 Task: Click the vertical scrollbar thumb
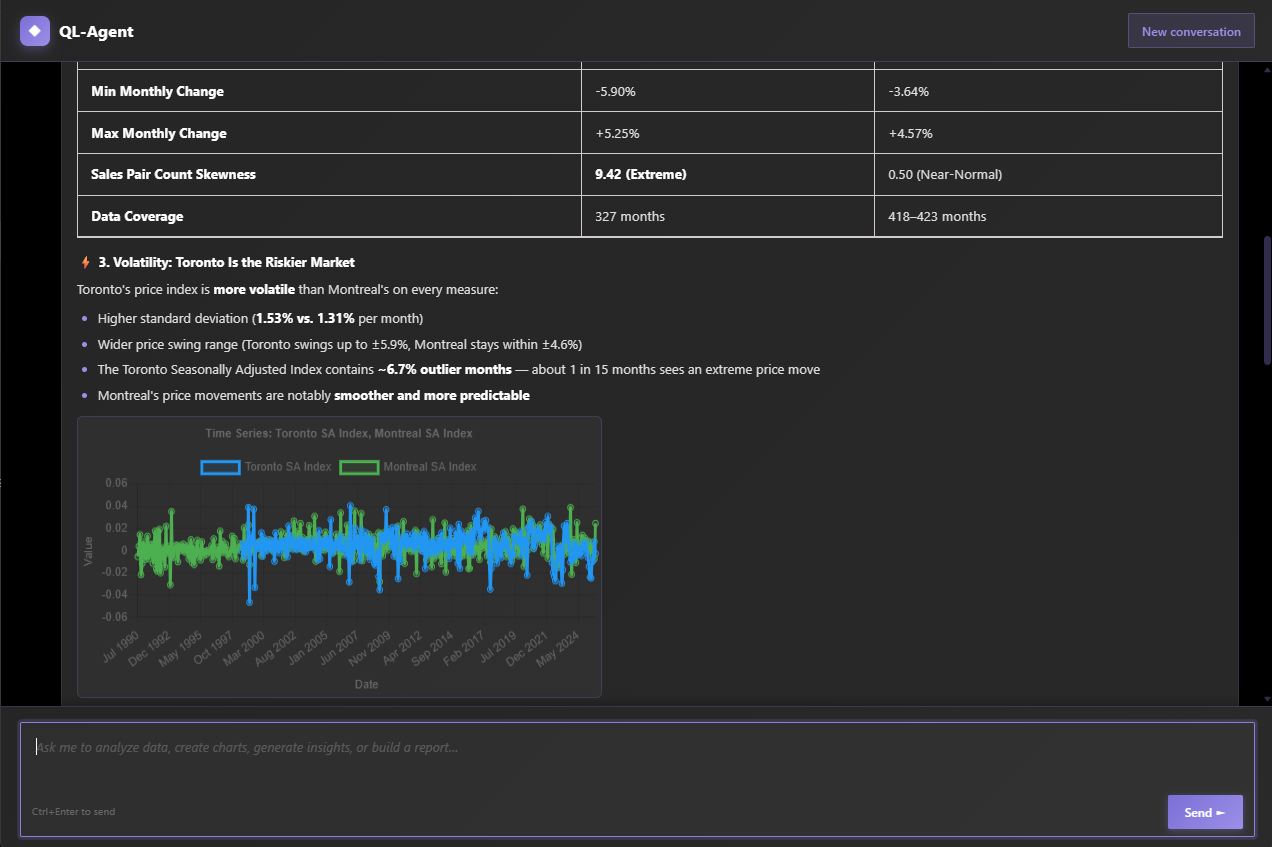point(1267,300)
